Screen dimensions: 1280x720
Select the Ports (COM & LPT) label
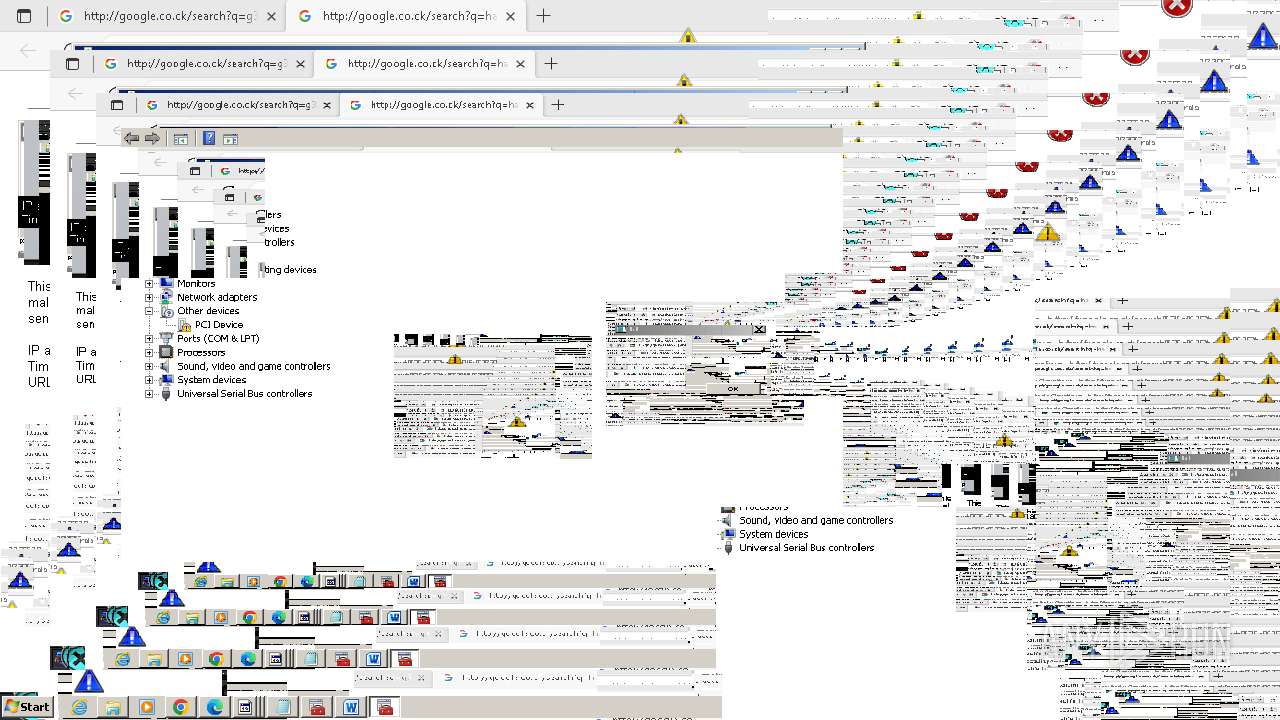pos(218,339)
